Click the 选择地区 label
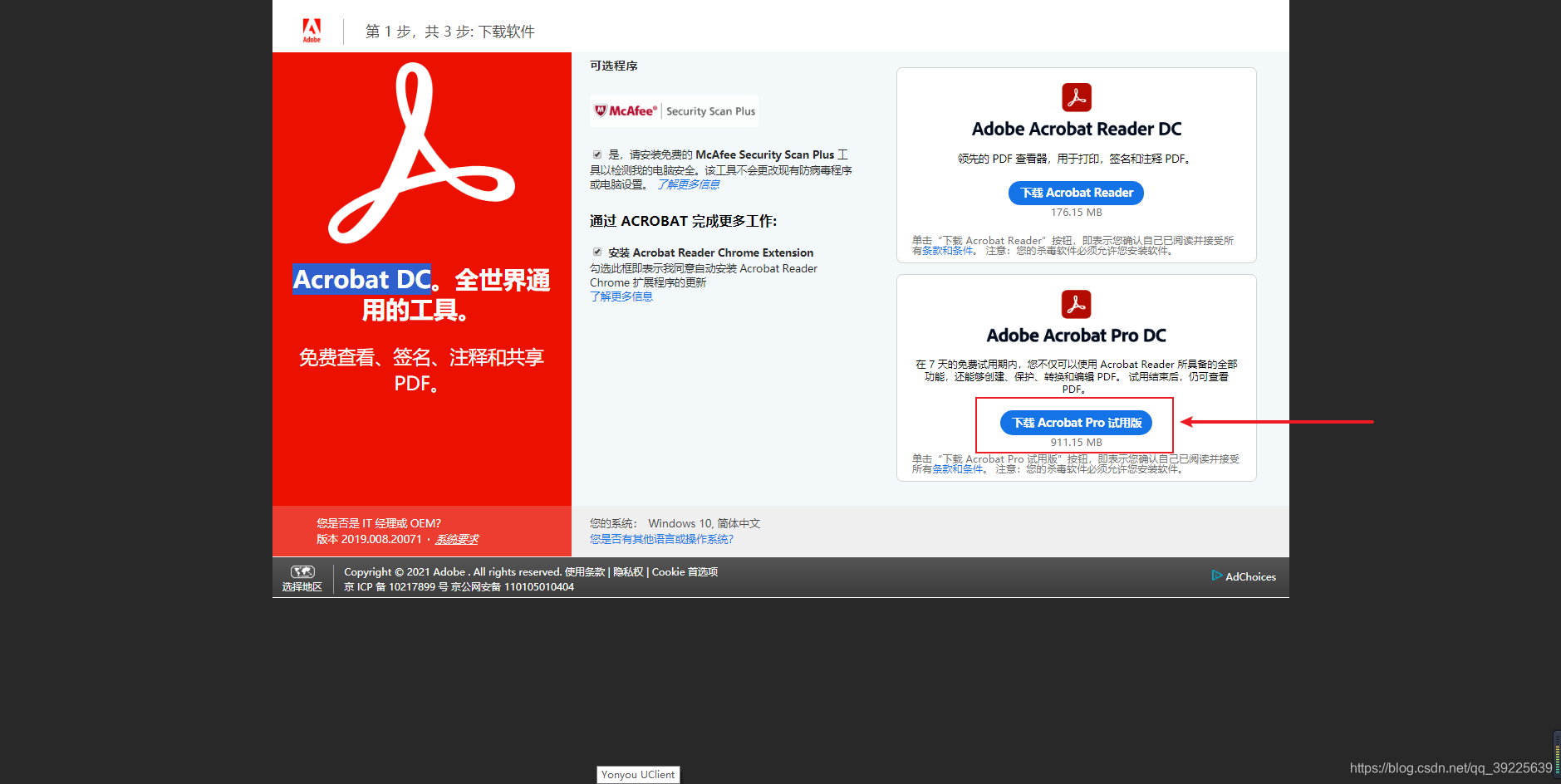 pos(302,587)
